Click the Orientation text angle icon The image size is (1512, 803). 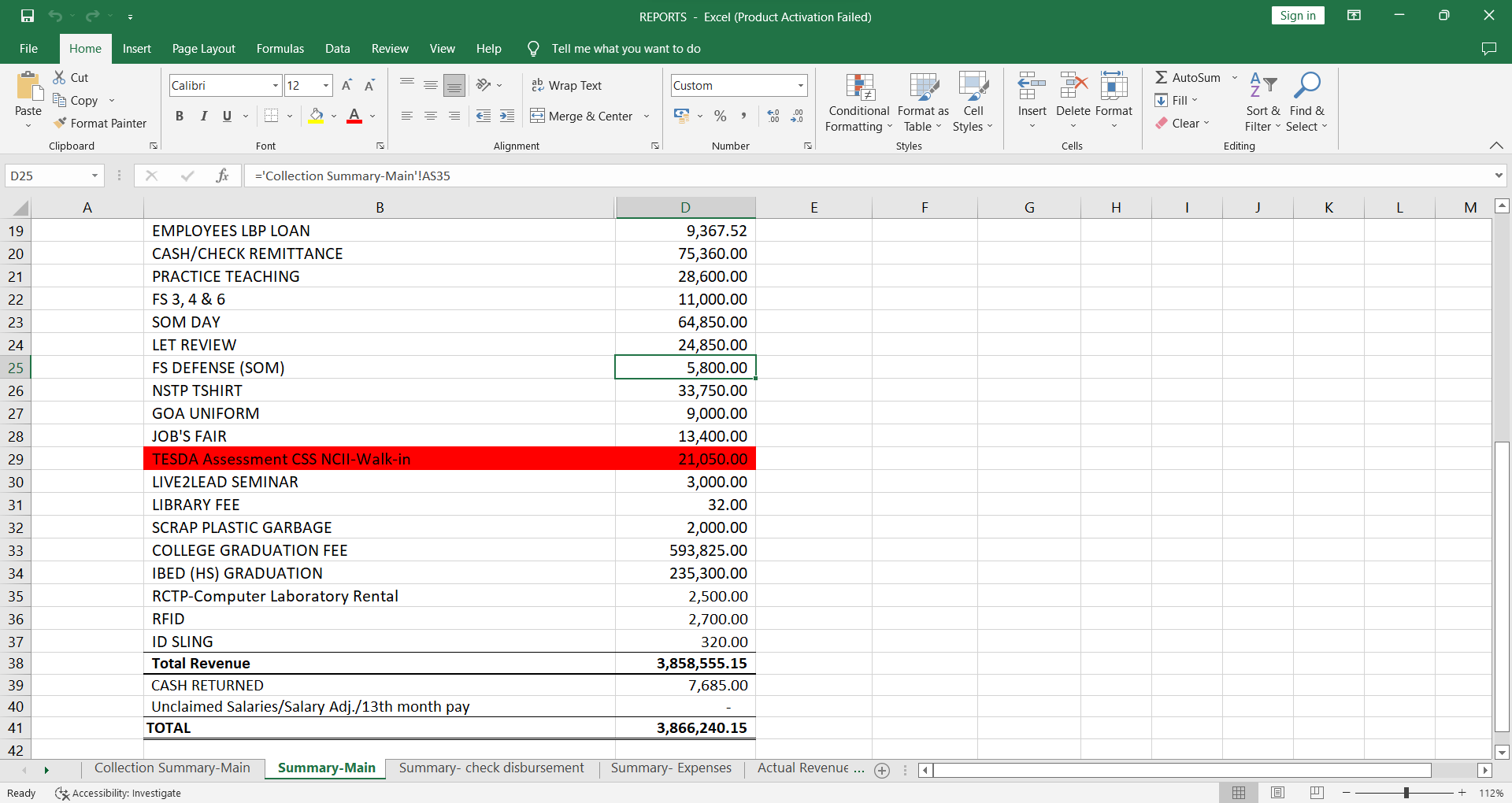484,85
